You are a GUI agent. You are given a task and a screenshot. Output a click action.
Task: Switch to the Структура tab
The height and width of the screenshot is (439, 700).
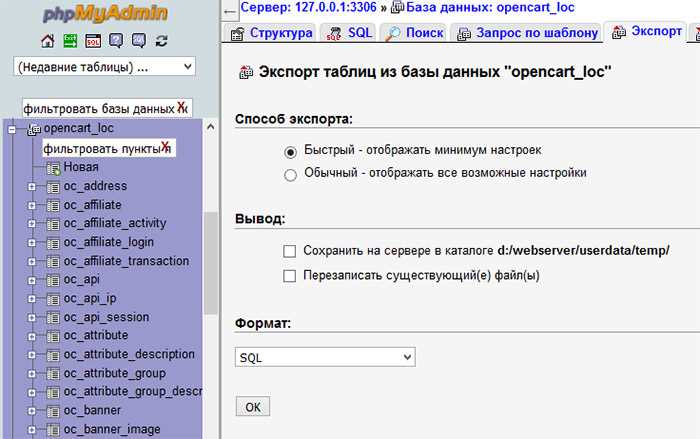tap(271, 33)
